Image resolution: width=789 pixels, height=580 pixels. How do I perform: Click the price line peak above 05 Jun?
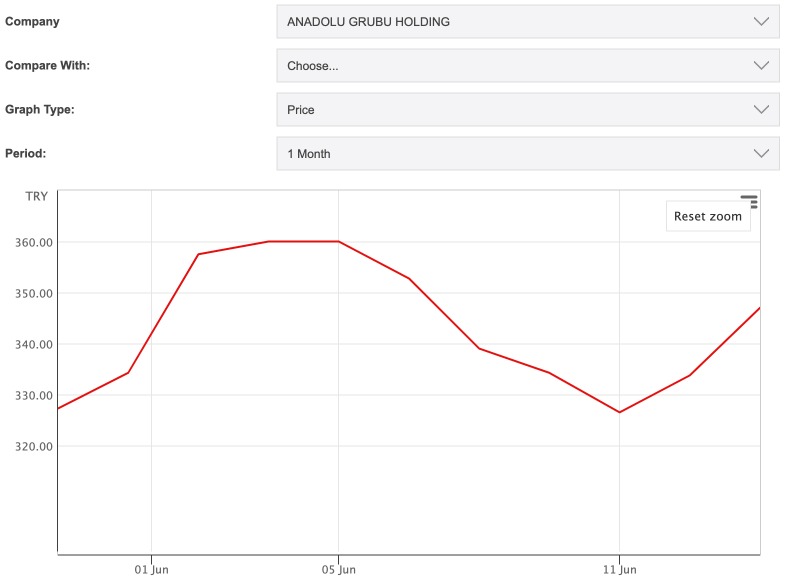[339, 241]
